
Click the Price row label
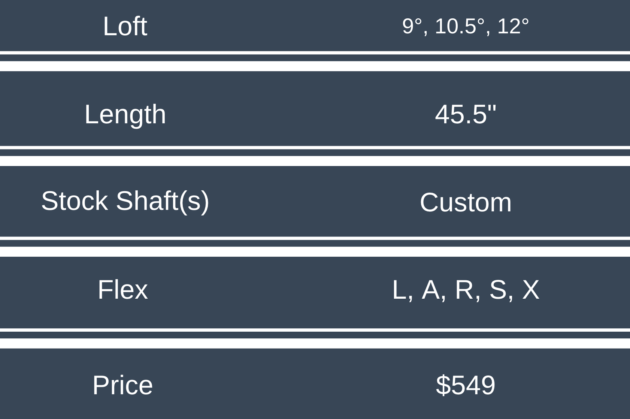click(123, 385)
